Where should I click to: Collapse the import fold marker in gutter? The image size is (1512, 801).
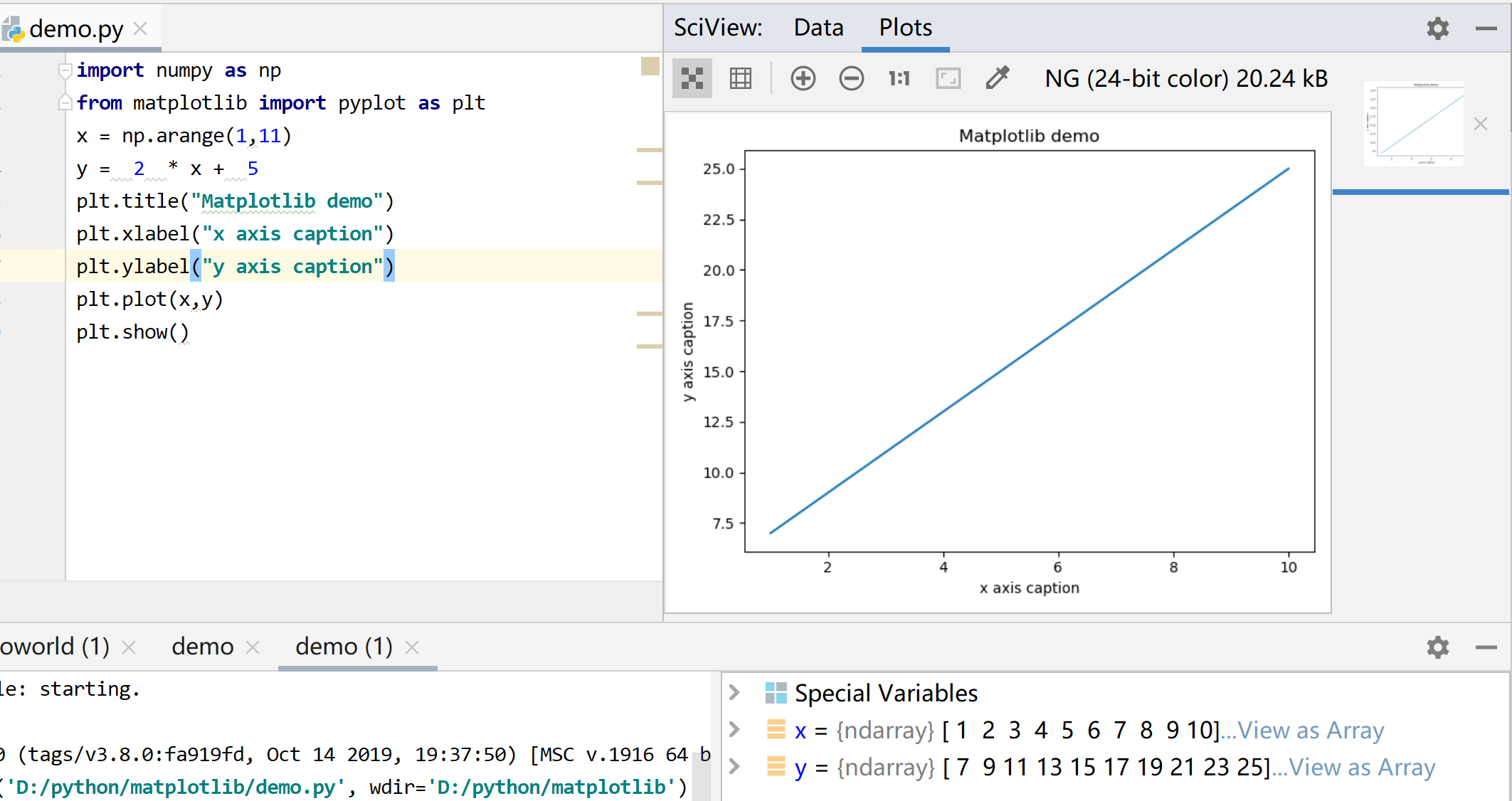(x=65, y=70)
